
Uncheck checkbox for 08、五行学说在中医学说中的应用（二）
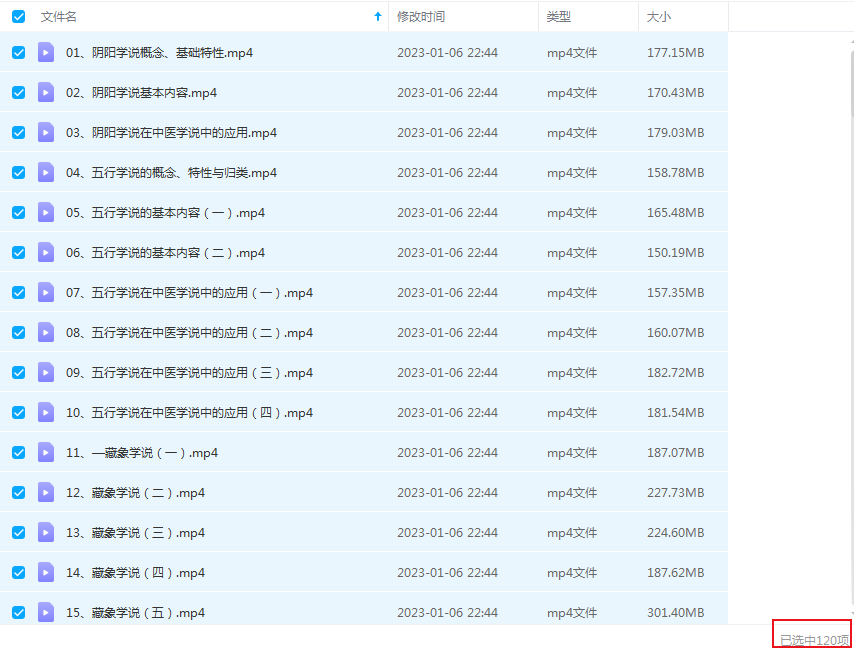[19, 332]
